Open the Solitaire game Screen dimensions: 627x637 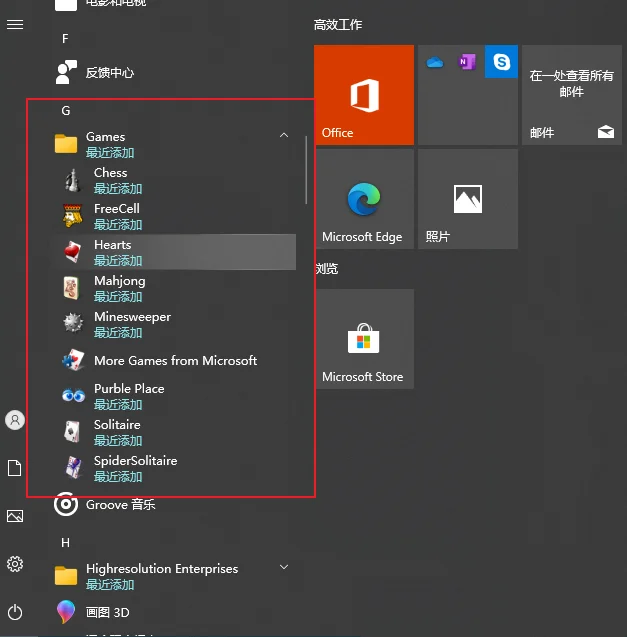click(117, 432)
